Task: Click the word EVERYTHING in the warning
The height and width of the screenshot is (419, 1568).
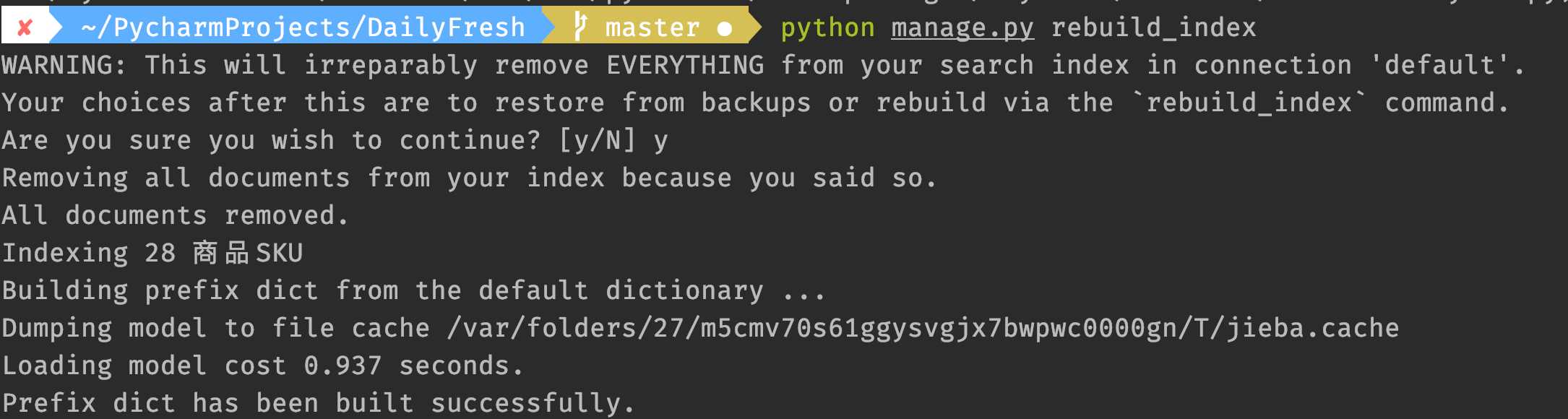Action: coord(685,66)
